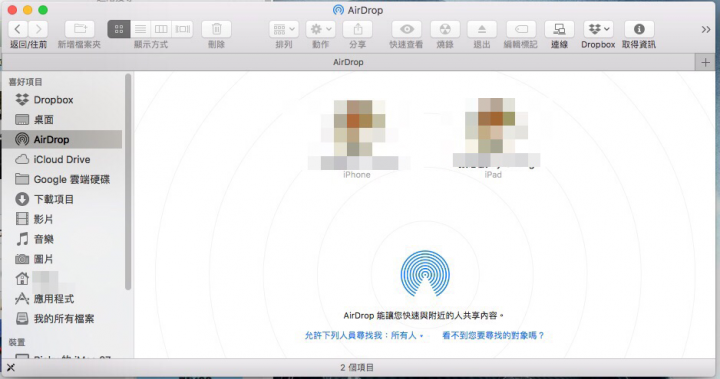Go back with the left arrow button

pyautogui.click(x=18, y=29)
